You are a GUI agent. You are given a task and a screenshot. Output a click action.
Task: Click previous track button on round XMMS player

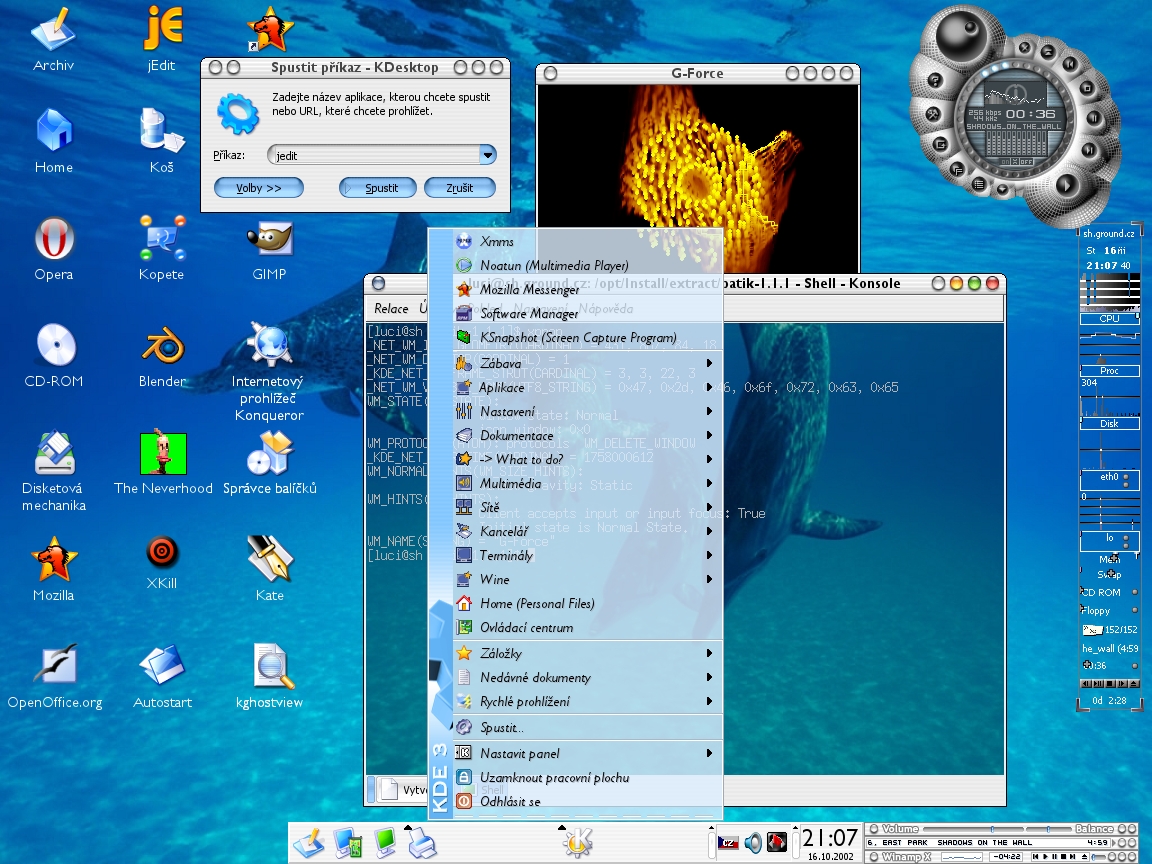tap(1070, 65)
